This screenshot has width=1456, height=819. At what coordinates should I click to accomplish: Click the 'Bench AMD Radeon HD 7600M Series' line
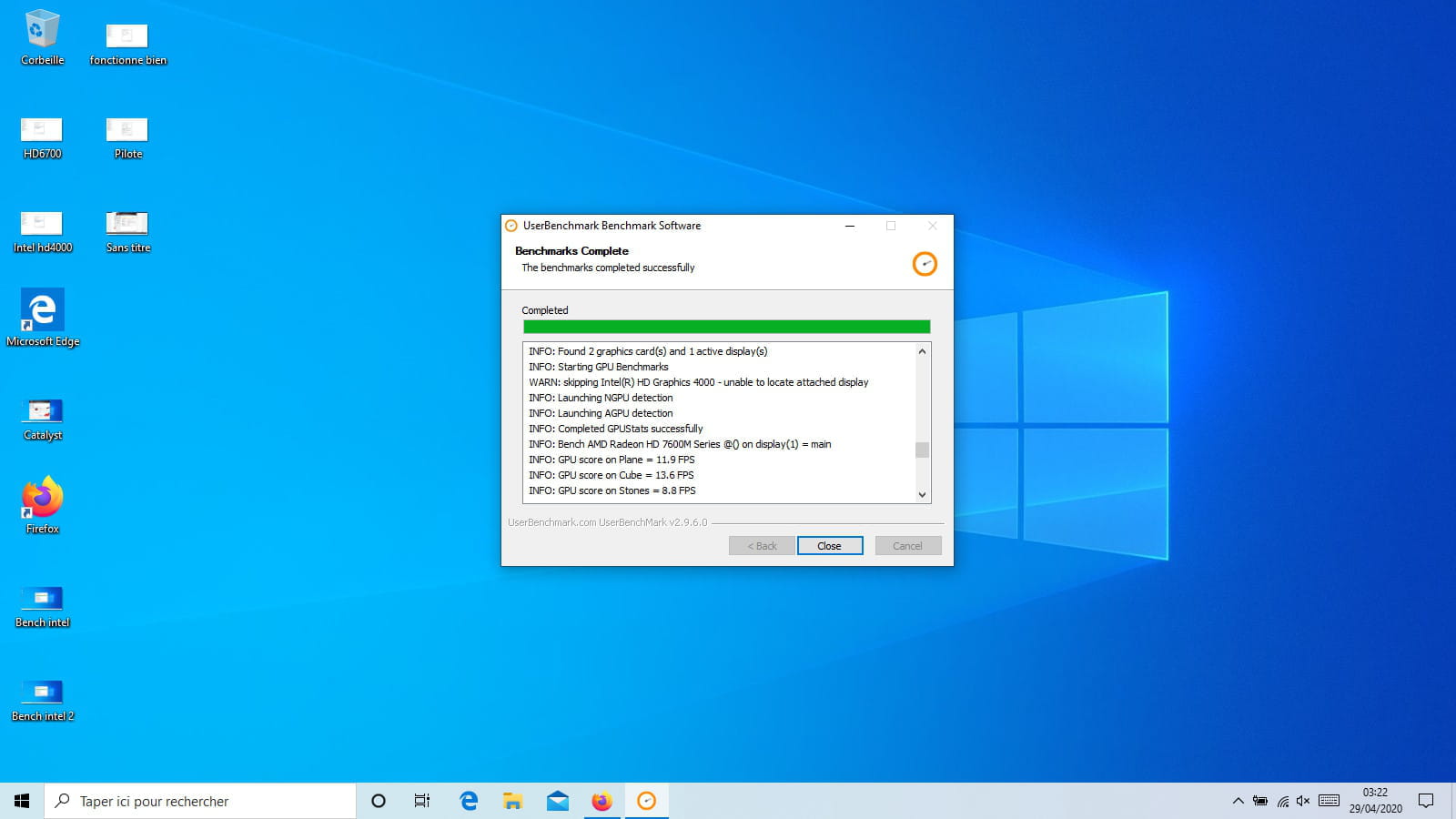click(x=680, y=444)
